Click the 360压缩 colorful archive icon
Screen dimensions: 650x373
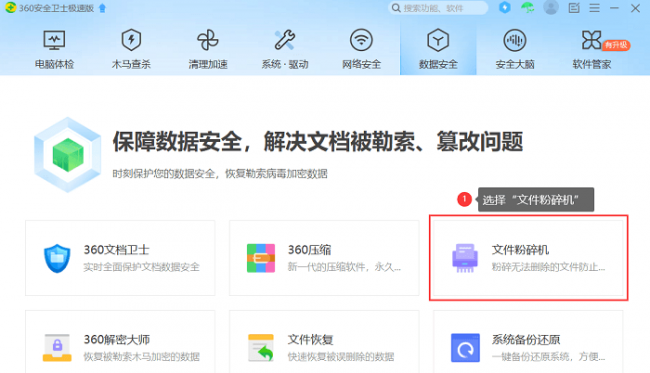click(261, 258)
